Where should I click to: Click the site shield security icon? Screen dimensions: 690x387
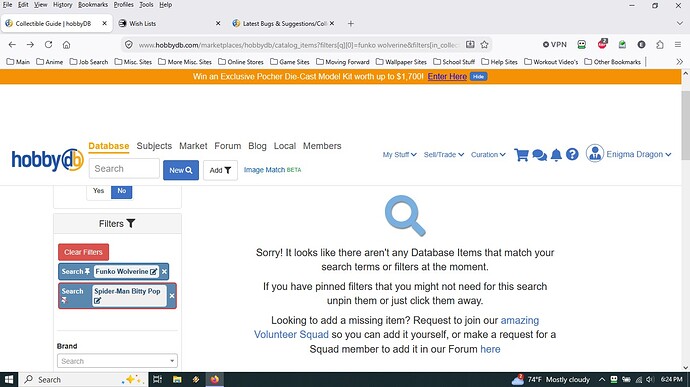(x=128, y=44)
